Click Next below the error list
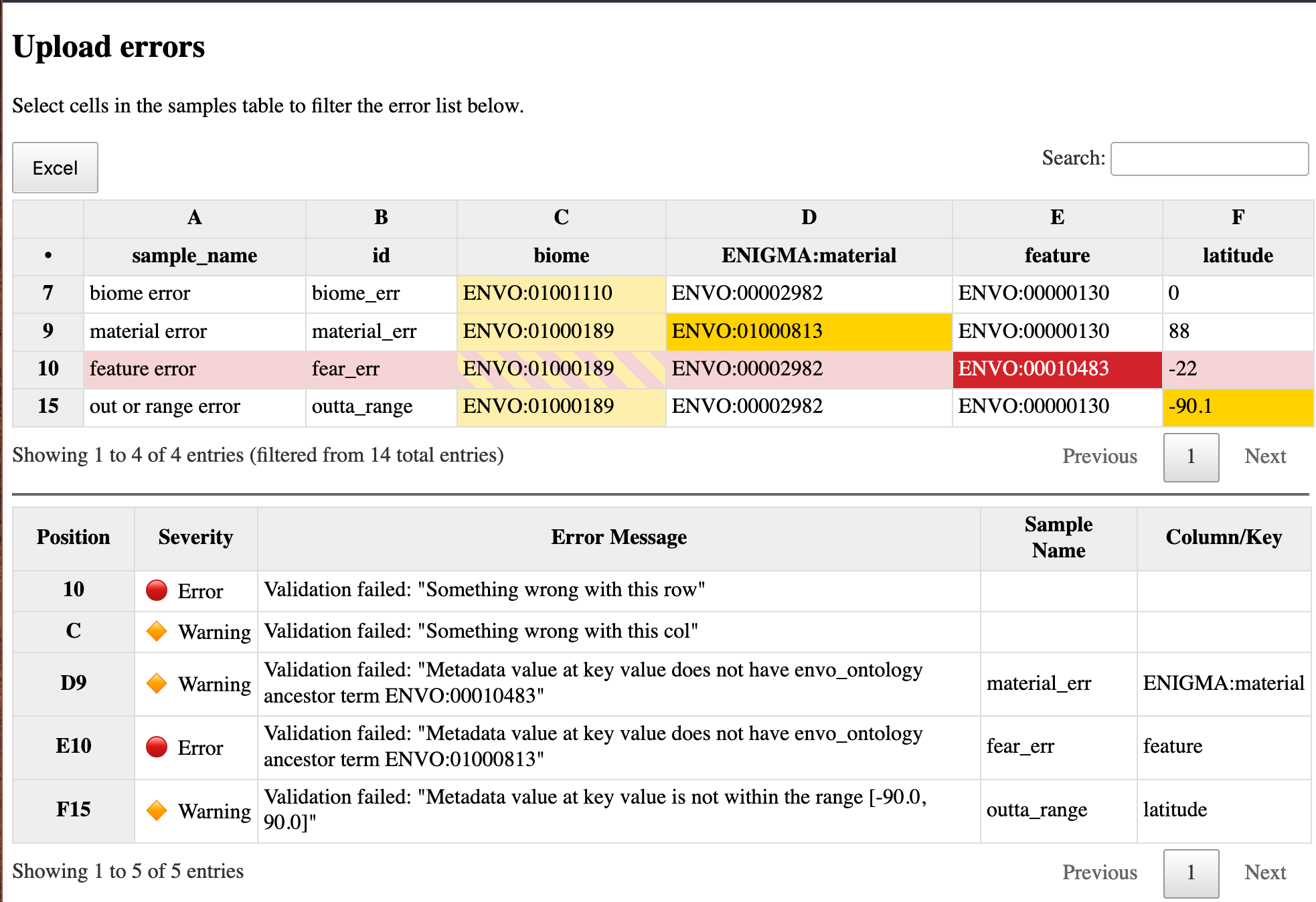The height and width of the screenshot is (902, 1316). click(1265, 872)
